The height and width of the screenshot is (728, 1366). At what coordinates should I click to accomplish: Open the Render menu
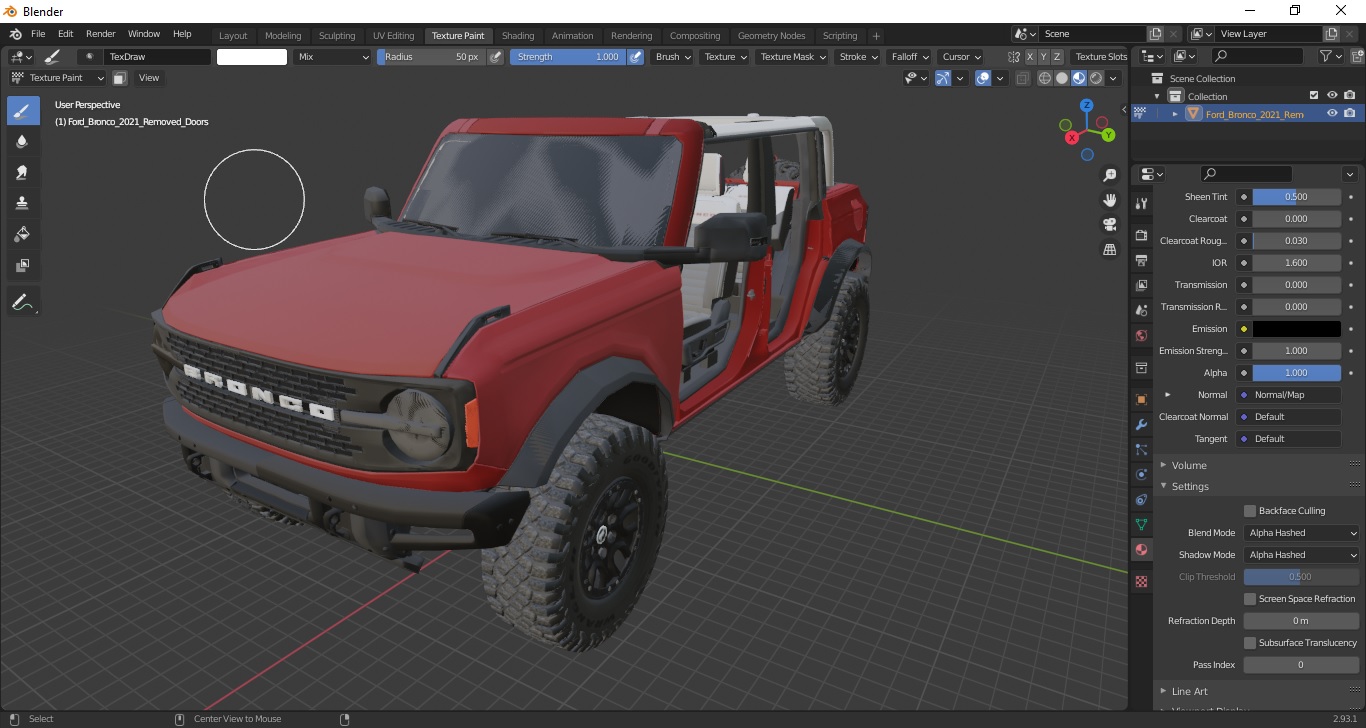pyautogui.click(x=100, y=34)
